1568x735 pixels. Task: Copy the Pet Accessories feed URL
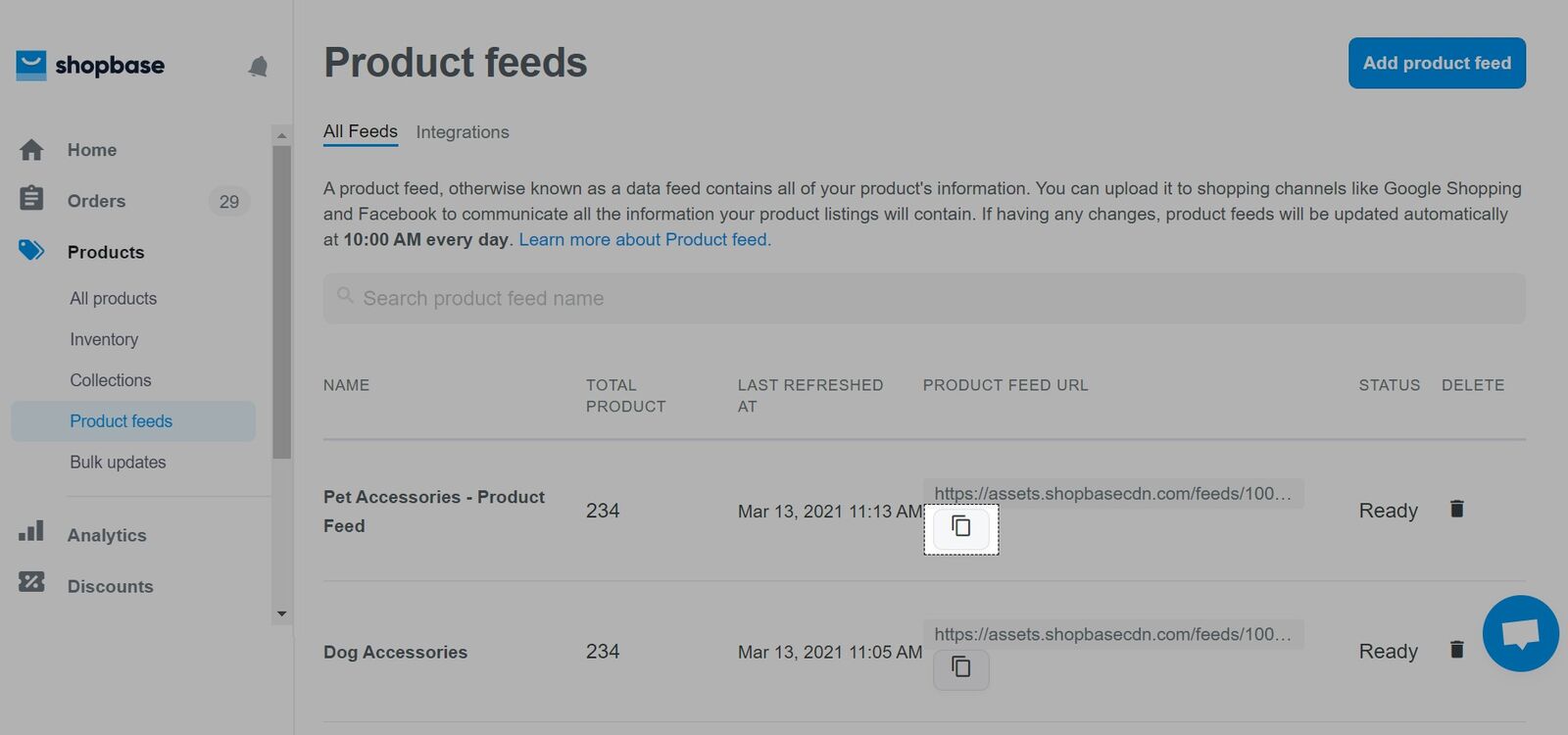960,527
